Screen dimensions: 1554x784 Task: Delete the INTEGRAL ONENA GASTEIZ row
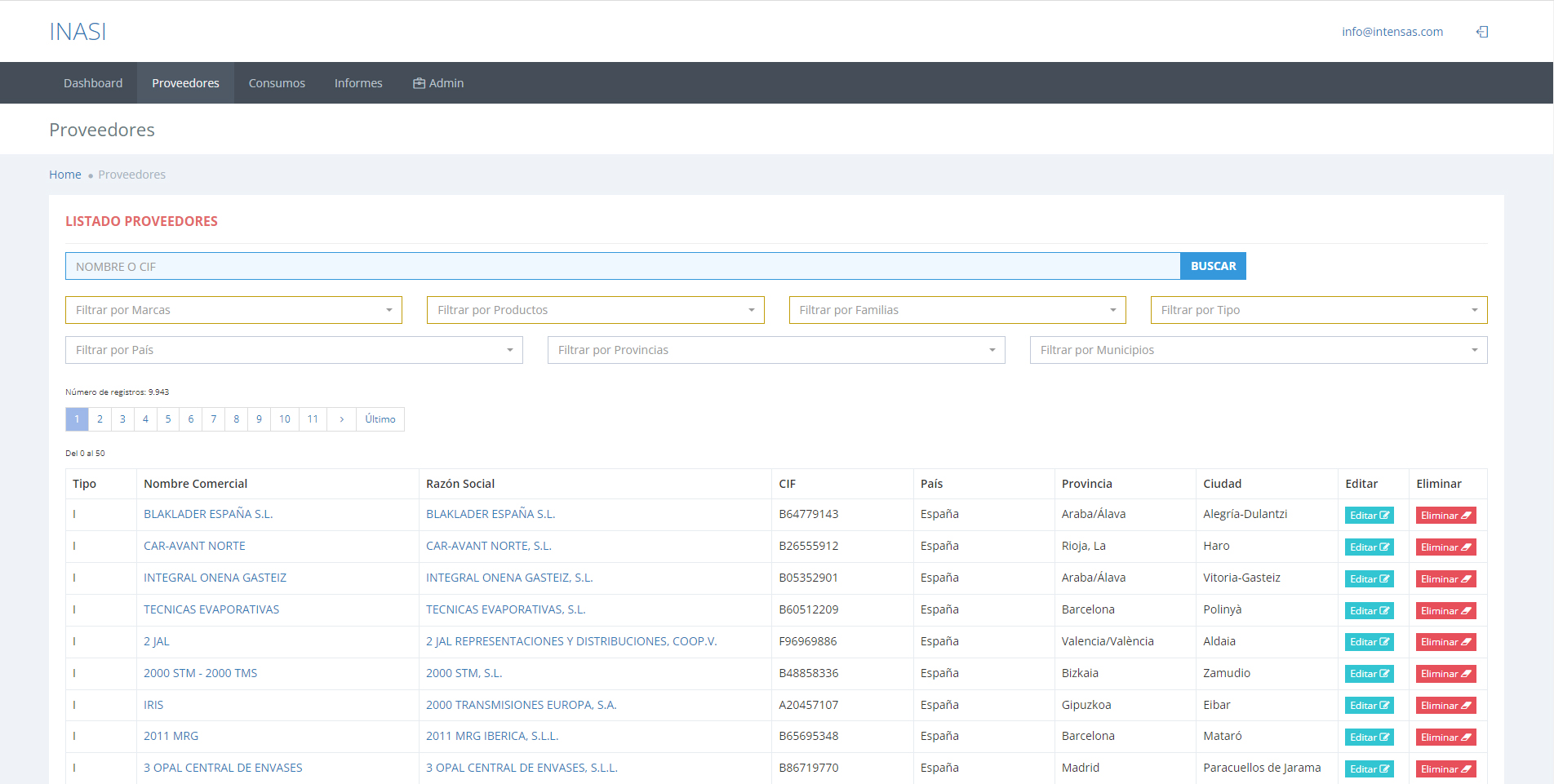[x=1445, y=579]
